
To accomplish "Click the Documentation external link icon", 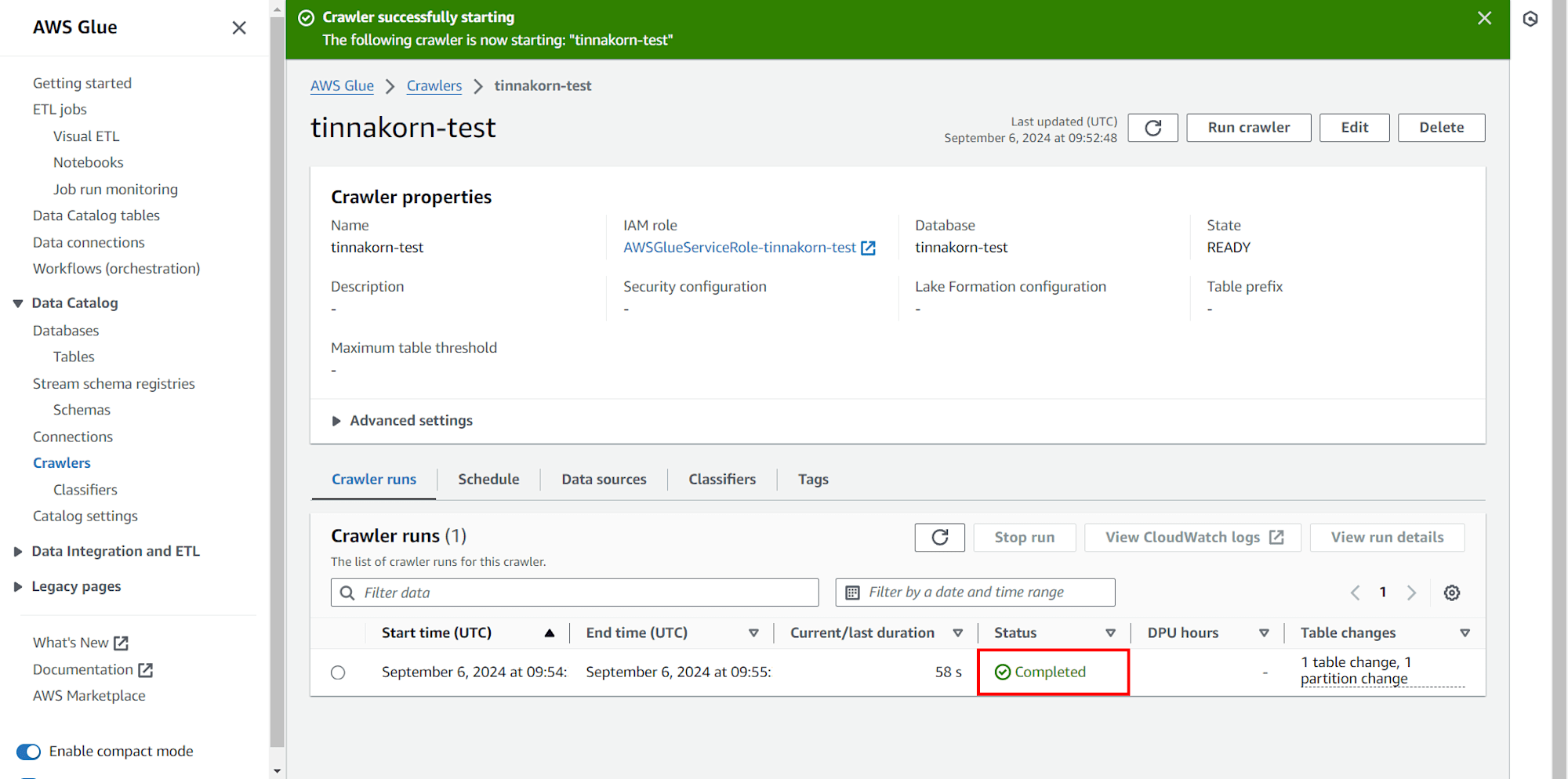I will click(145, 670).
